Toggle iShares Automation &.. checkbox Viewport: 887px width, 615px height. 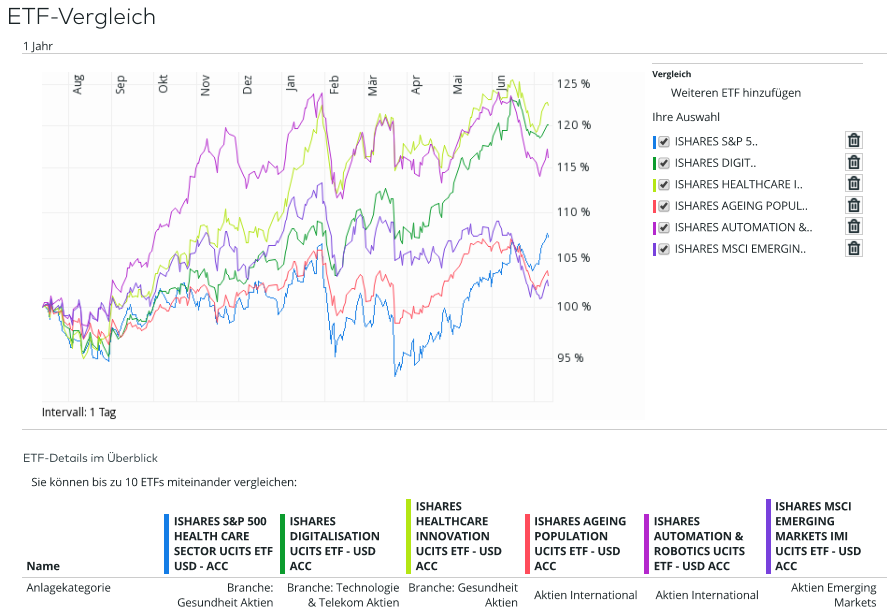tap(664, 227)
